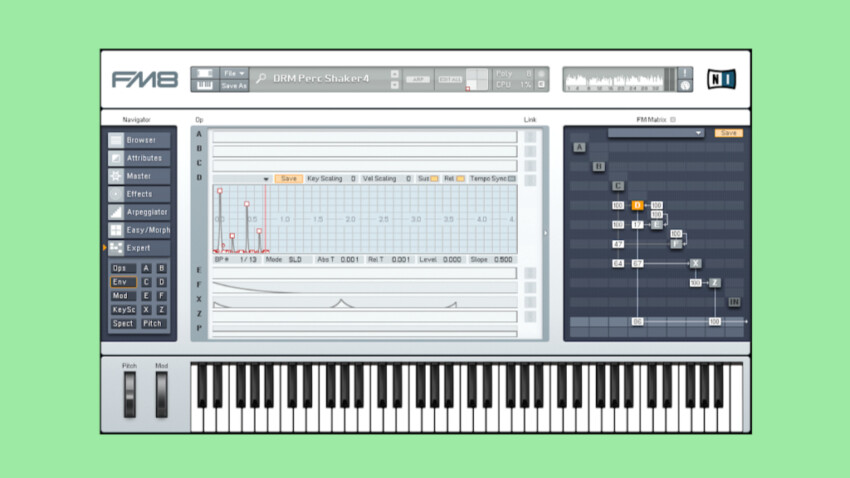Click Save As in header

pos(234,86)
